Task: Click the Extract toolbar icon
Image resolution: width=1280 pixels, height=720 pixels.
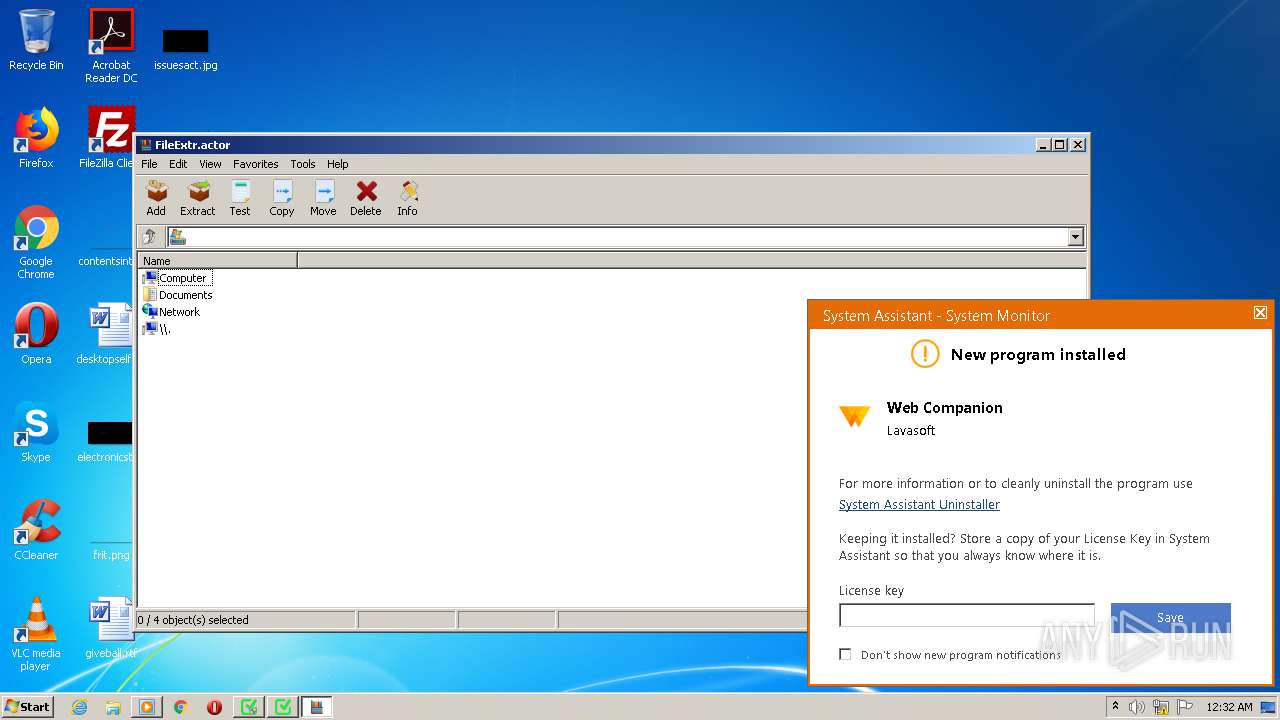Action: coord(198,197)
